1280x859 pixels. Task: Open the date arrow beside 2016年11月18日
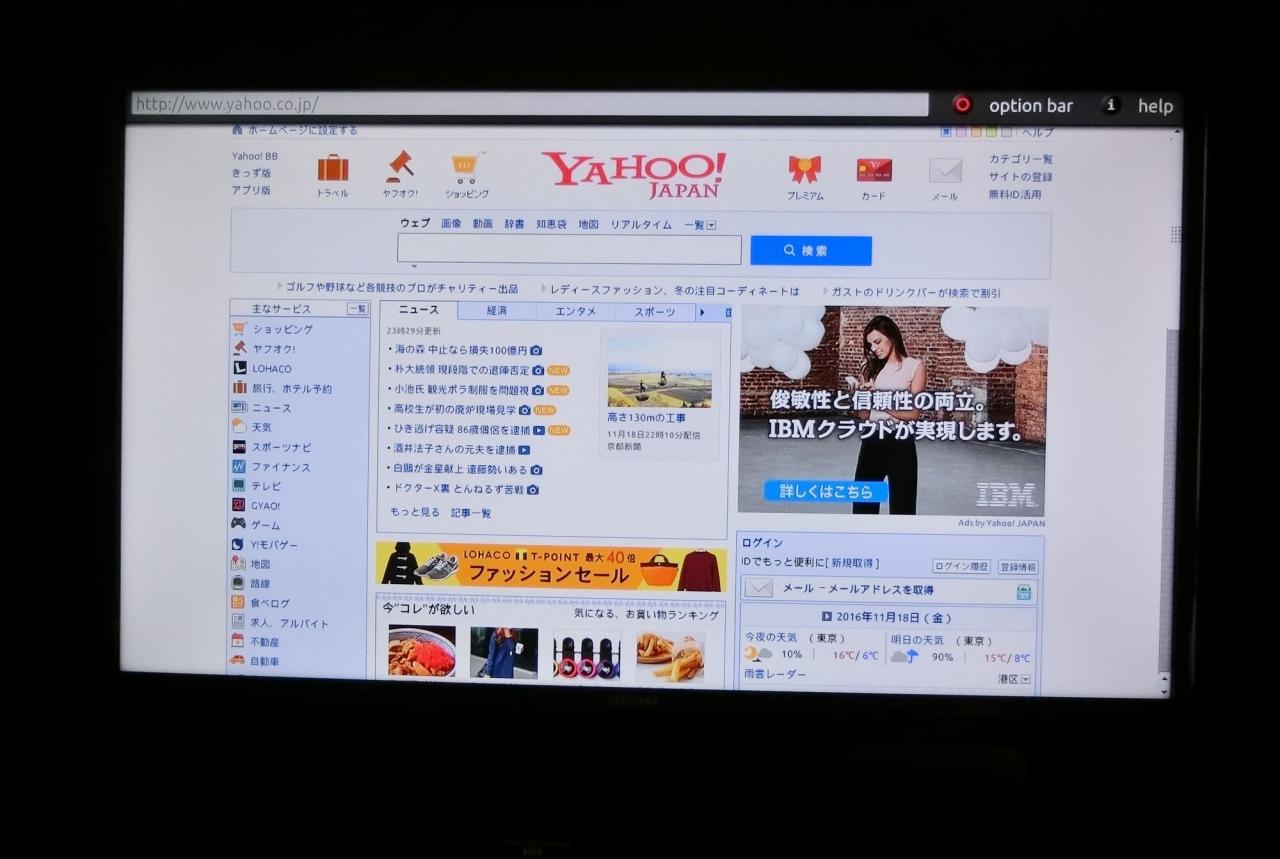[827, 617]
